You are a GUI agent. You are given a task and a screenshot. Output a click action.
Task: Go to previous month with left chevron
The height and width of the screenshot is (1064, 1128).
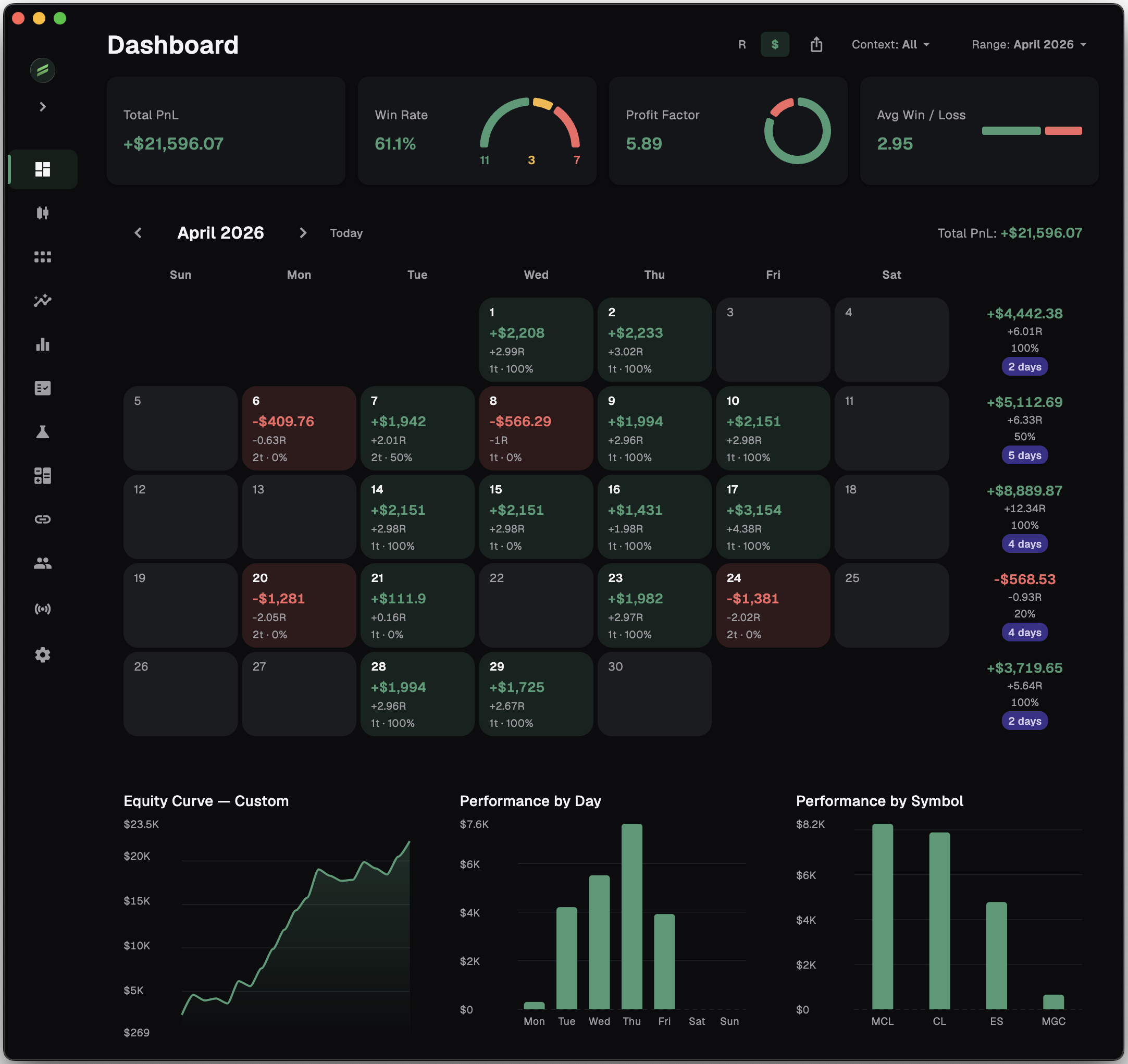tap(138, 233)
